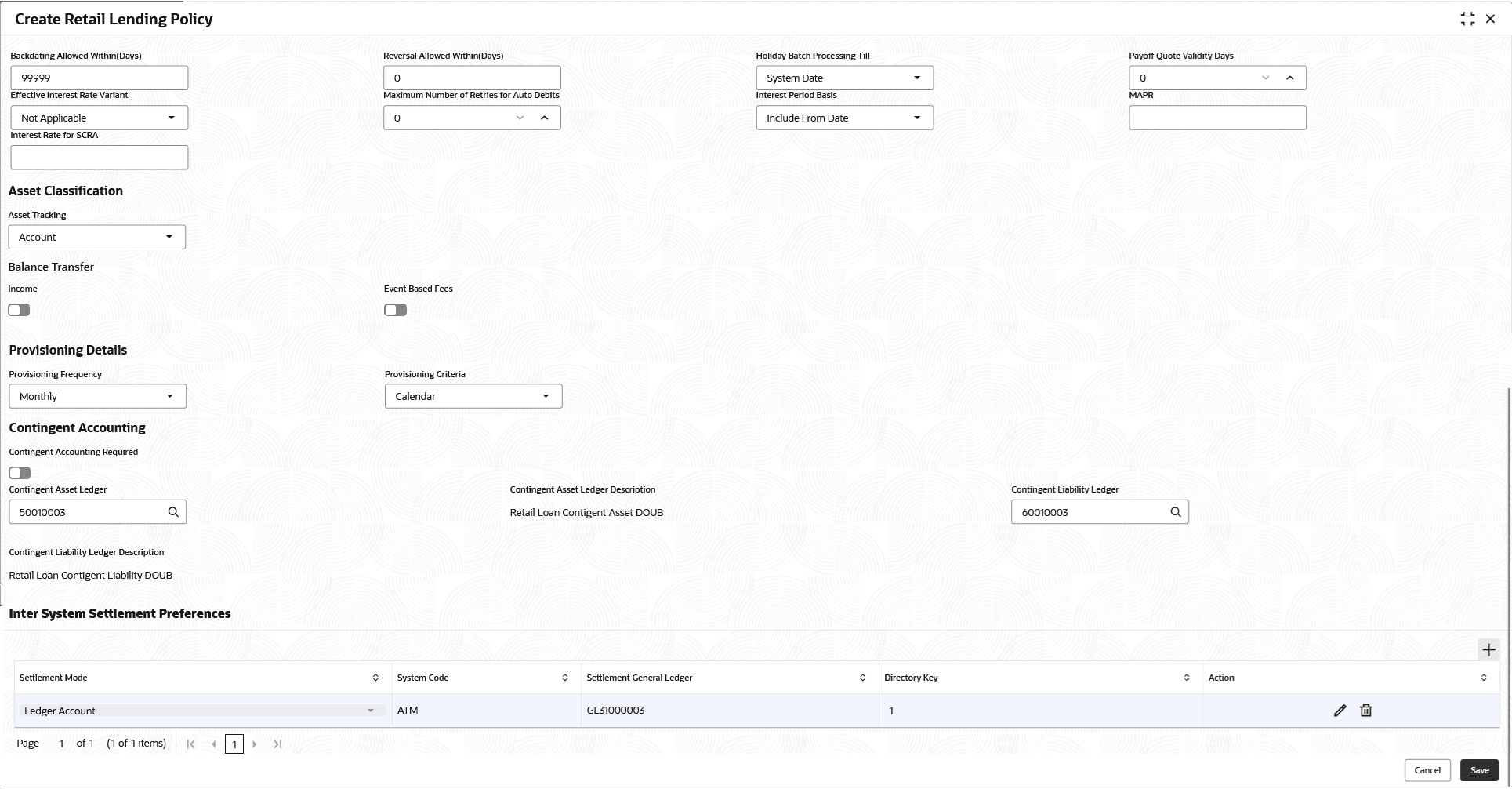Turn on Event Based Fees switch
The width and height of the screenshot is (1512, 789).
click(x=395, y=310)
